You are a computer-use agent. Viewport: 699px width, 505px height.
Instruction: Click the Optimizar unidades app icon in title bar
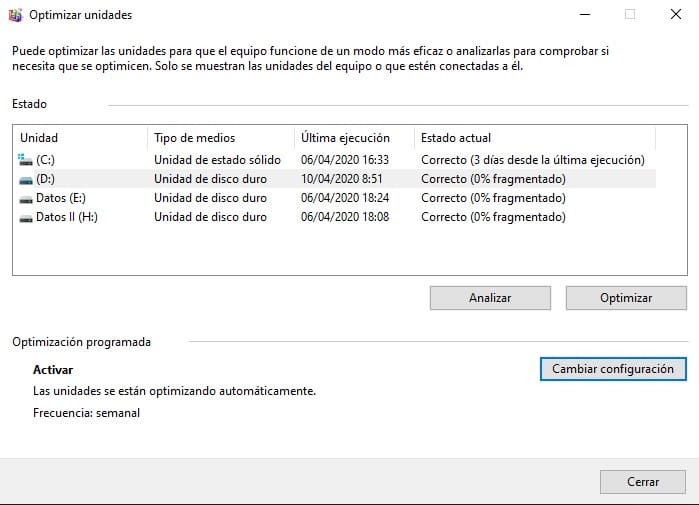15,15
